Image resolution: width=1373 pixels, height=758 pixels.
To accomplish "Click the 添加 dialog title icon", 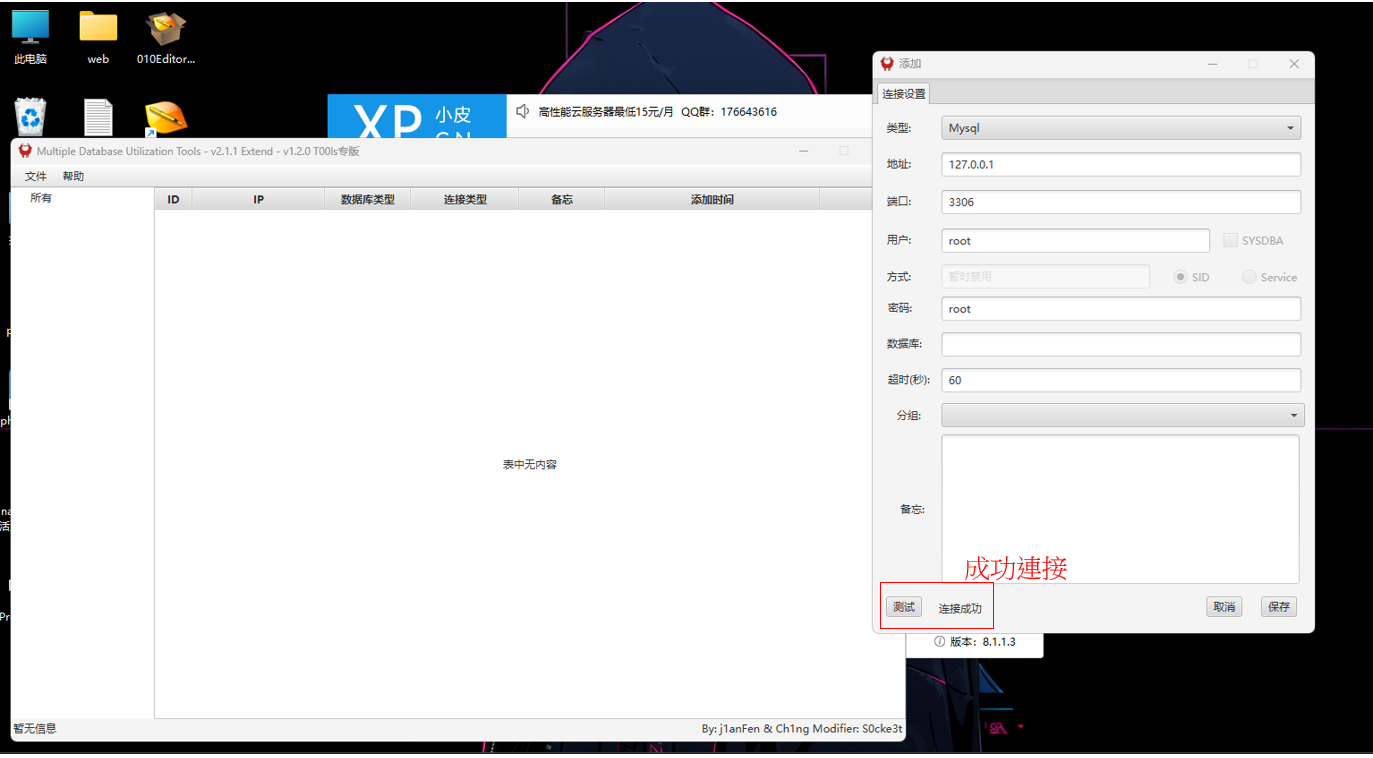I will (x=887, y=63).
